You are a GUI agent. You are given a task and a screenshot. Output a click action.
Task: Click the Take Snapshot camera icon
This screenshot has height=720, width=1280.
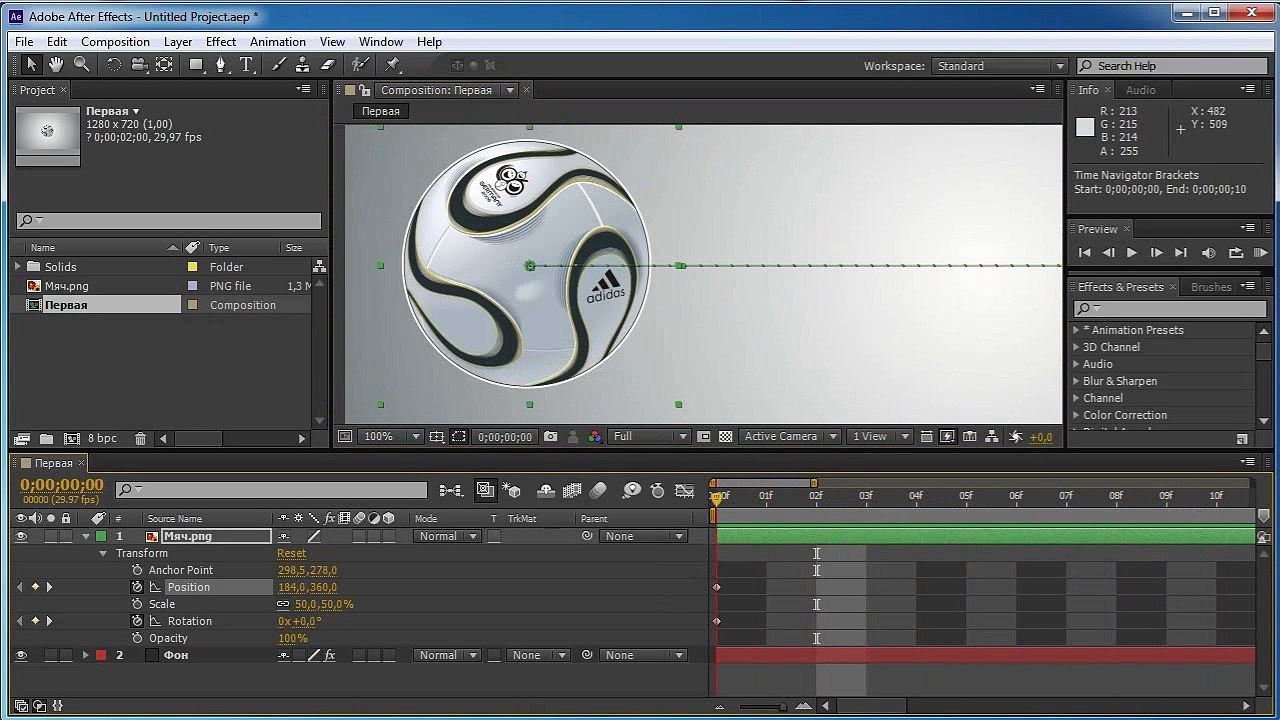(551, 437)
